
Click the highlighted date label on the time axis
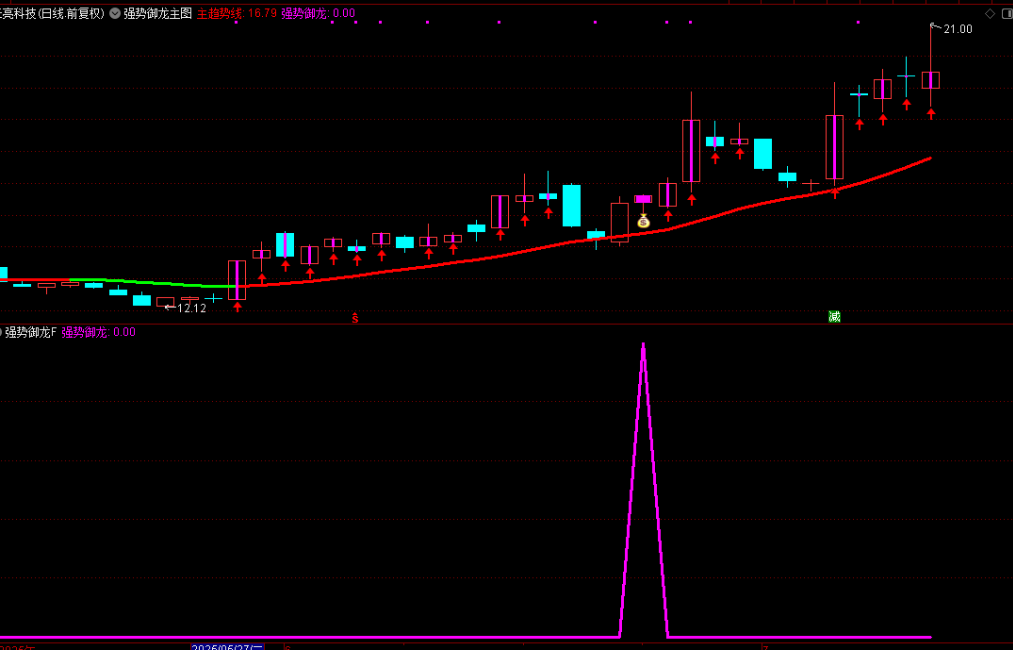[x=227, y=647]
